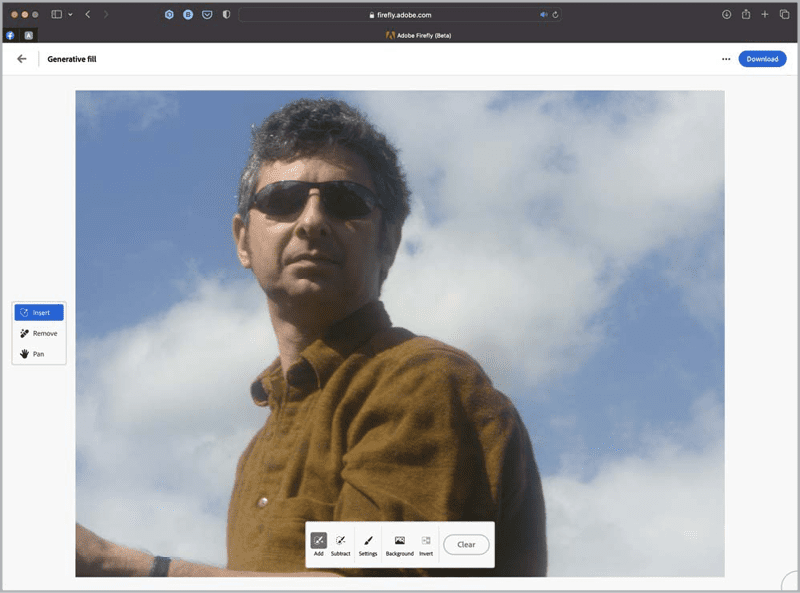The width and height of the screenshot is (800, 593).
Task: Activate the Remove tool
Action: 39,332
